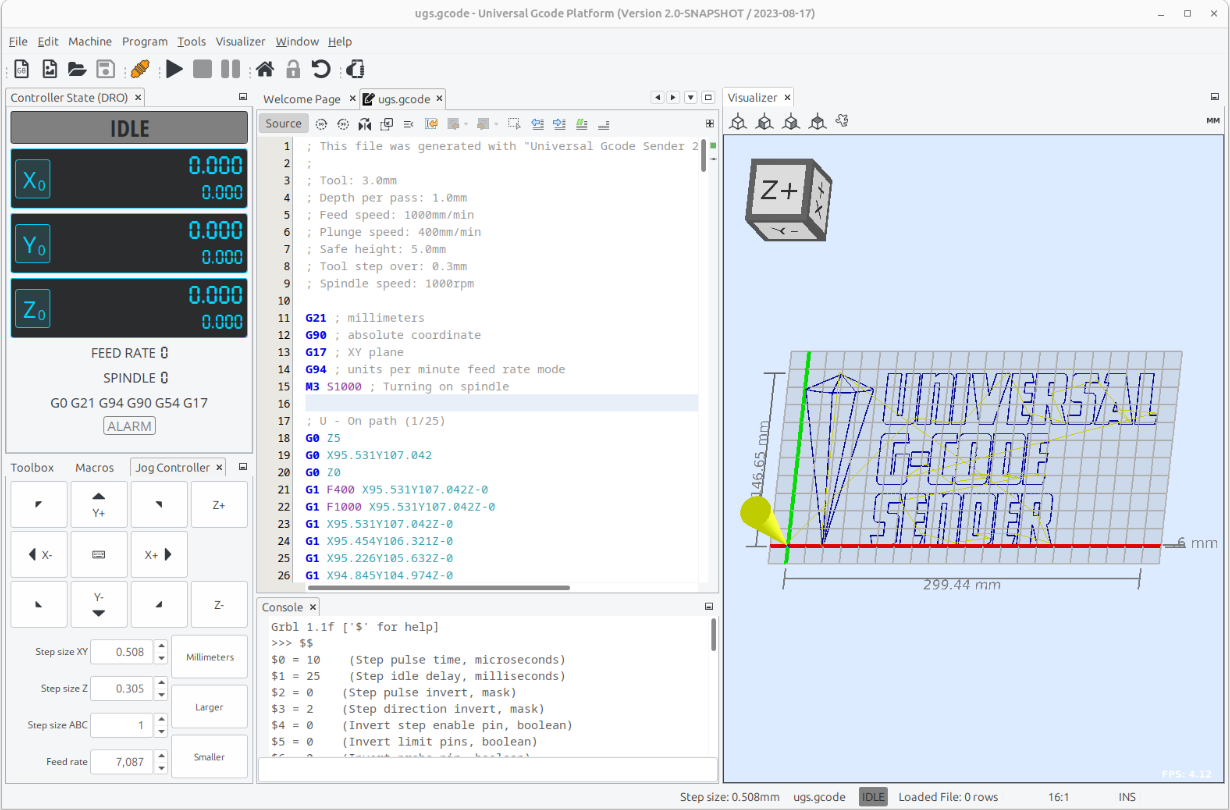Perform a soft reset with the circular arrow icon
The image size is (1230, 810).
click(x=318, y=68)
